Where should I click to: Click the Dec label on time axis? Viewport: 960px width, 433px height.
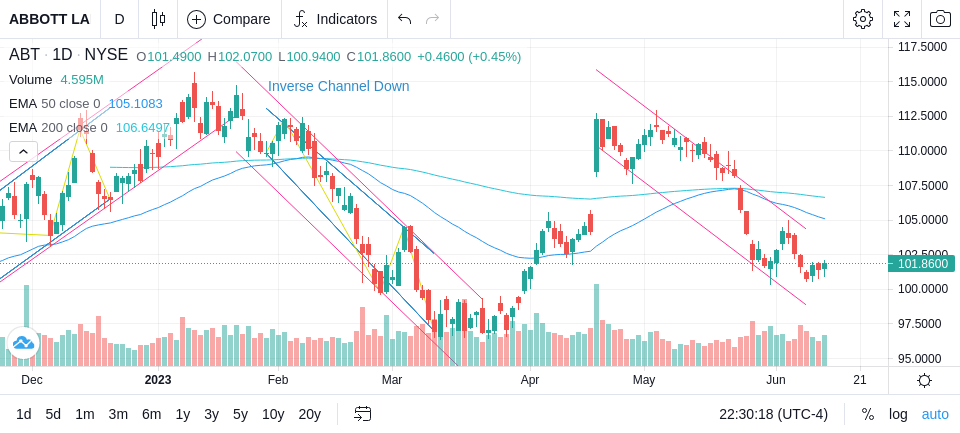32,380
